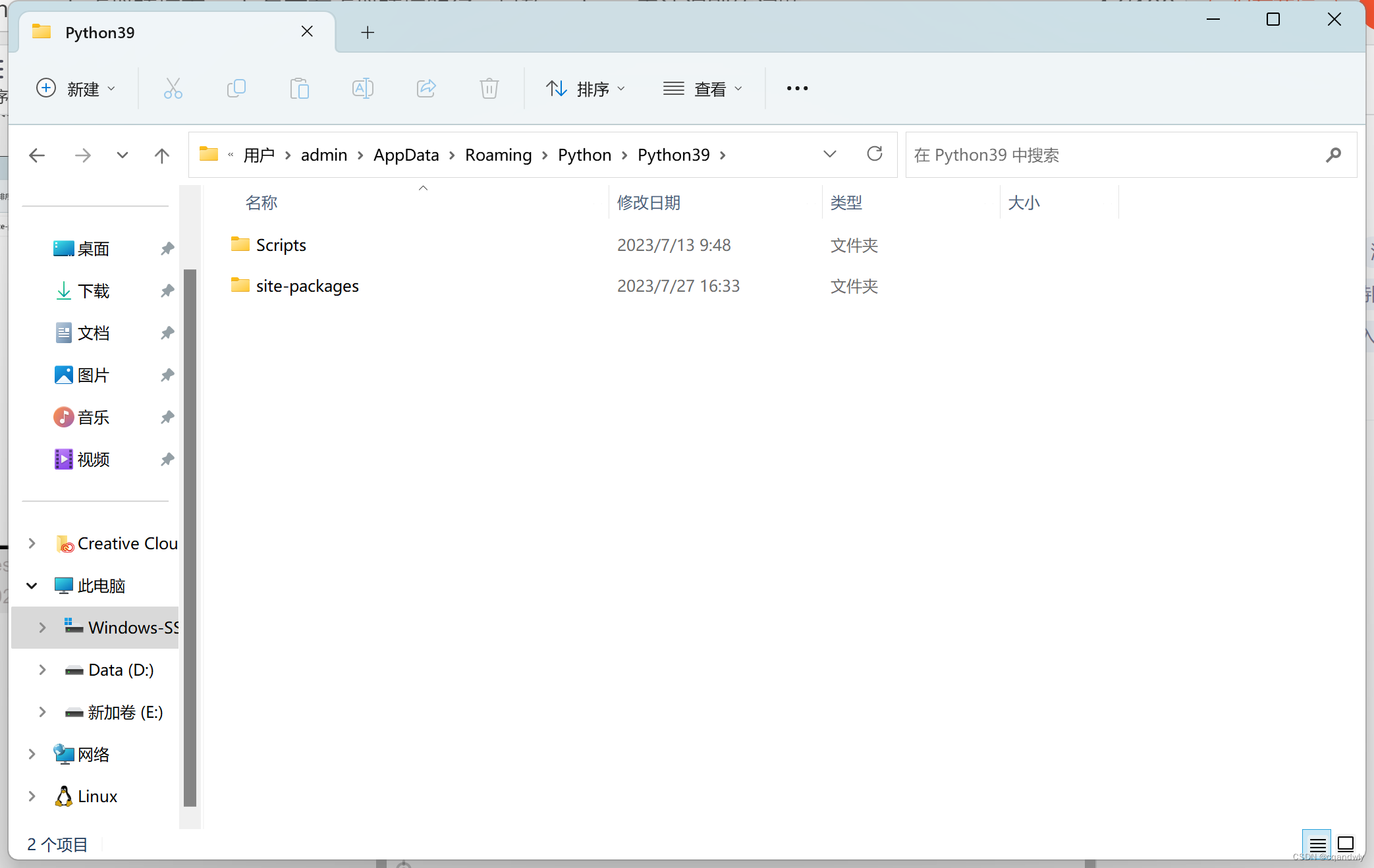
Task: Click the folder icon in address bar
Action: [x=209, y=154]
